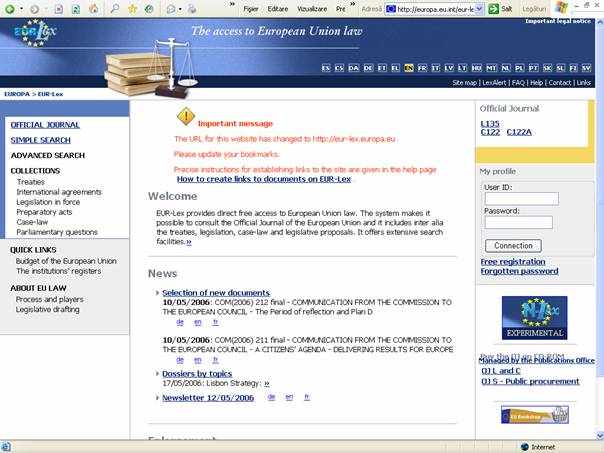This screenshot has width=604, height=453.
Task: Switch site language to LV
Action: [x=449, y=68]
